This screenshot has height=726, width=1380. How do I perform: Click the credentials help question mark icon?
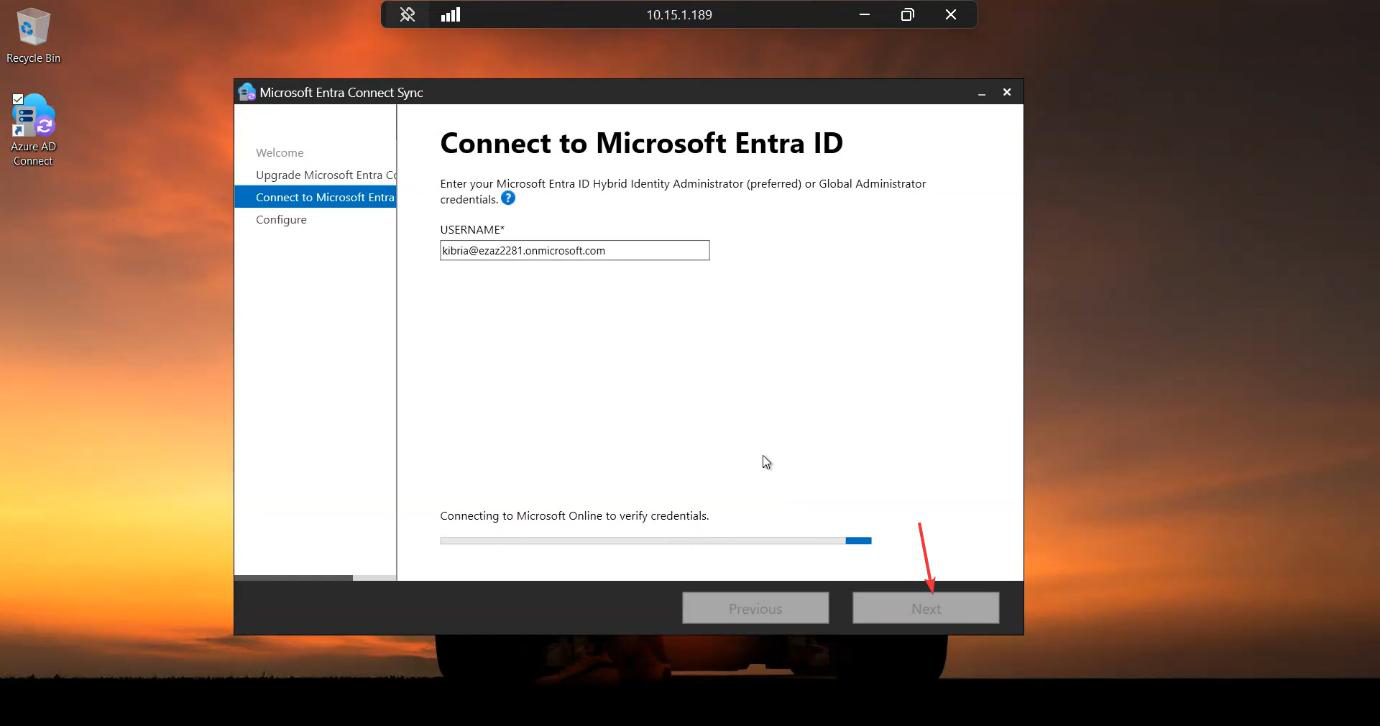click(x=508, y=198)
